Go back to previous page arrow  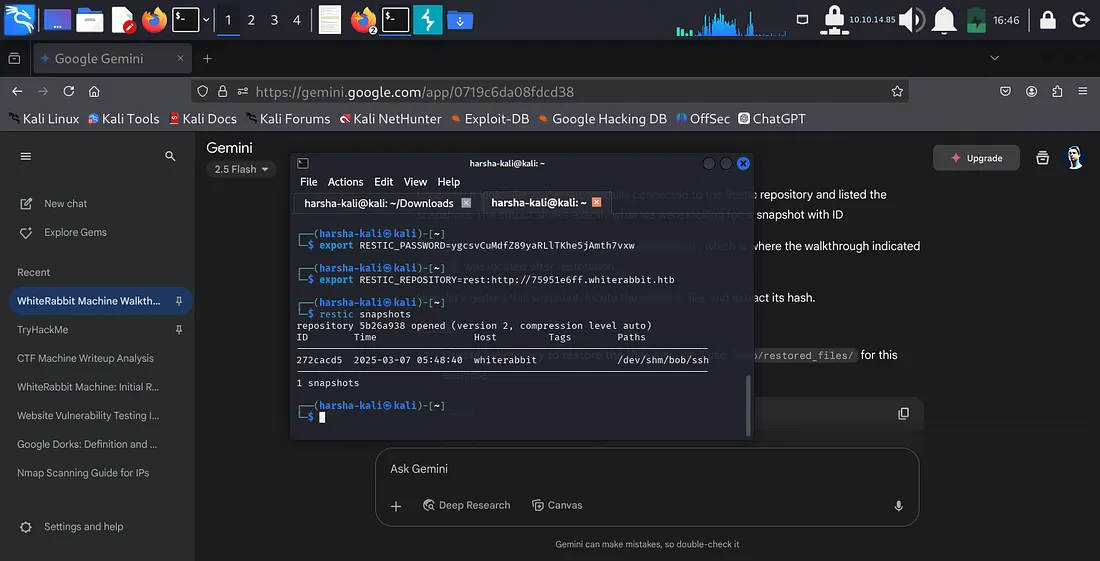click(18, 91)
